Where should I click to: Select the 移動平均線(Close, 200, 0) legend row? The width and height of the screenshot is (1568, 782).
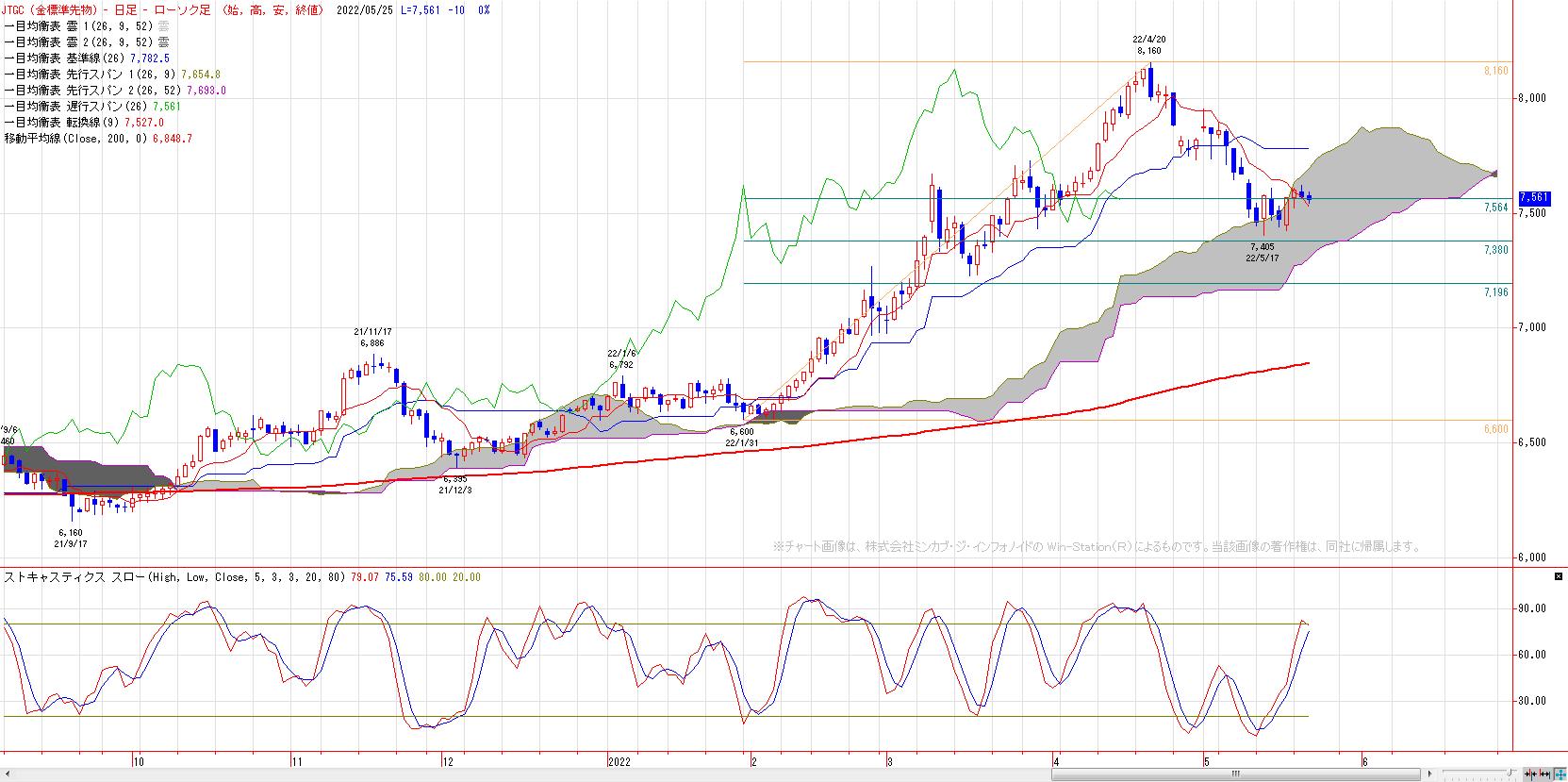pos(98,139)
